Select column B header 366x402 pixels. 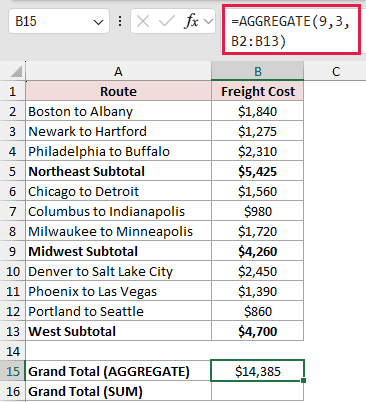click(258, 71)
